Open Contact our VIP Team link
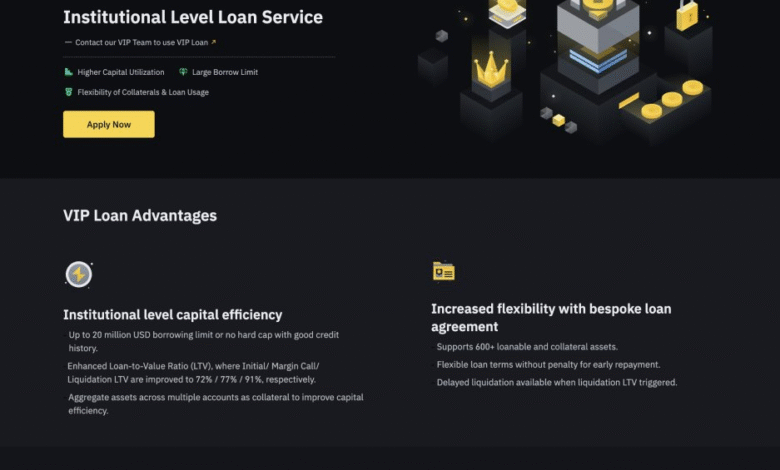This screenshot has width=780, height=470. [x=141, y=43]
